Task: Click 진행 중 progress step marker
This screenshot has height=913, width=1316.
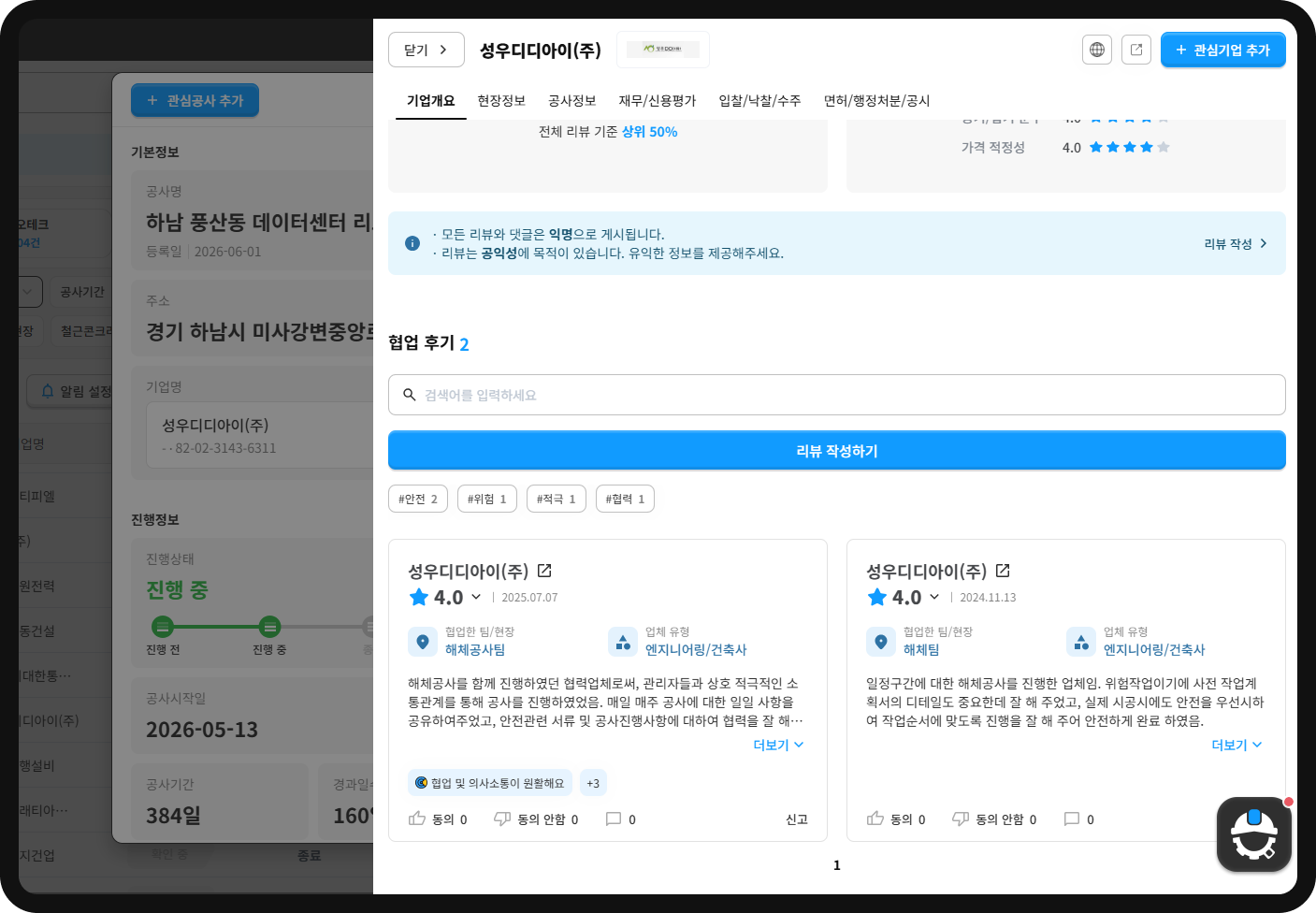Action: pos(269,626)
